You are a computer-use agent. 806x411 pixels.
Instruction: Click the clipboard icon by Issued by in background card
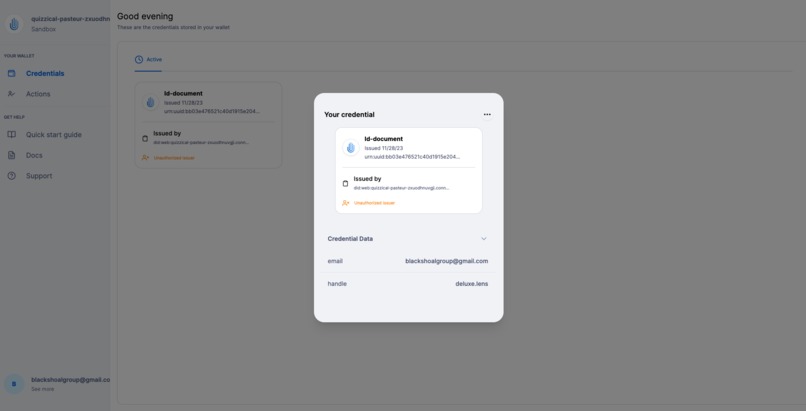(x=145, y=138)
